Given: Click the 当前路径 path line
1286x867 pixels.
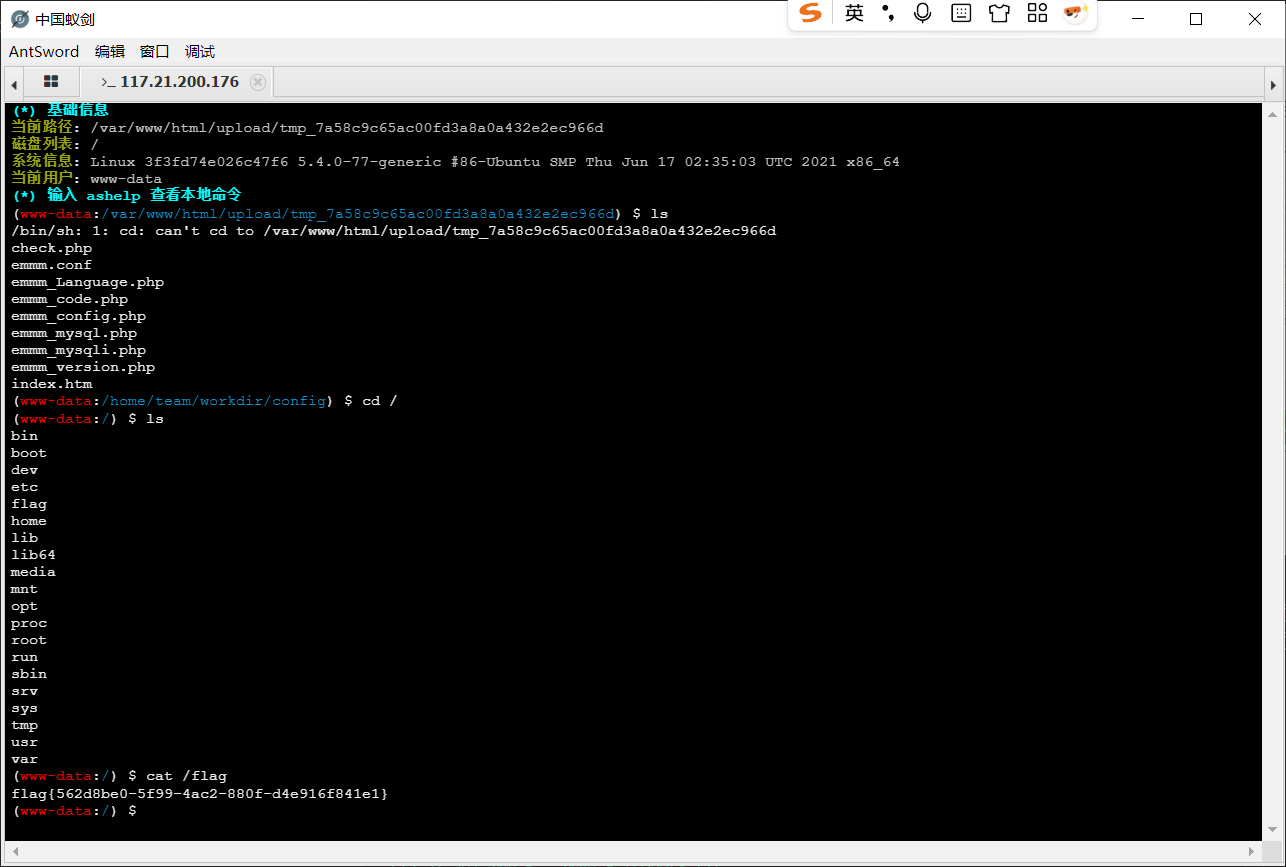Looking at the screenshot, I should (x=307, y=128).
